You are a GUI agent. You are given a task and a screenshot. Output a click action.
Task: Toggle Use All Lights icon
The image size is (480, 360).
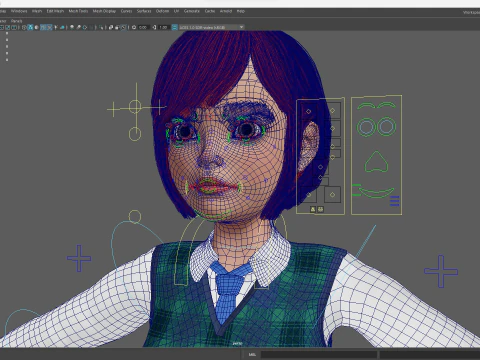(56, 27)
